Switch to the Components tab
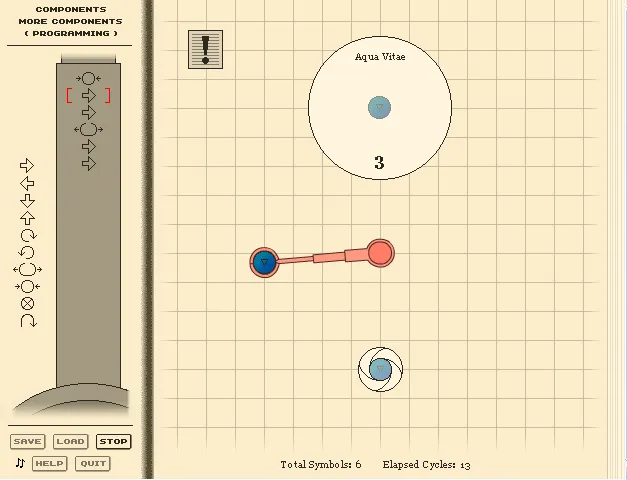 pos(70,9)
